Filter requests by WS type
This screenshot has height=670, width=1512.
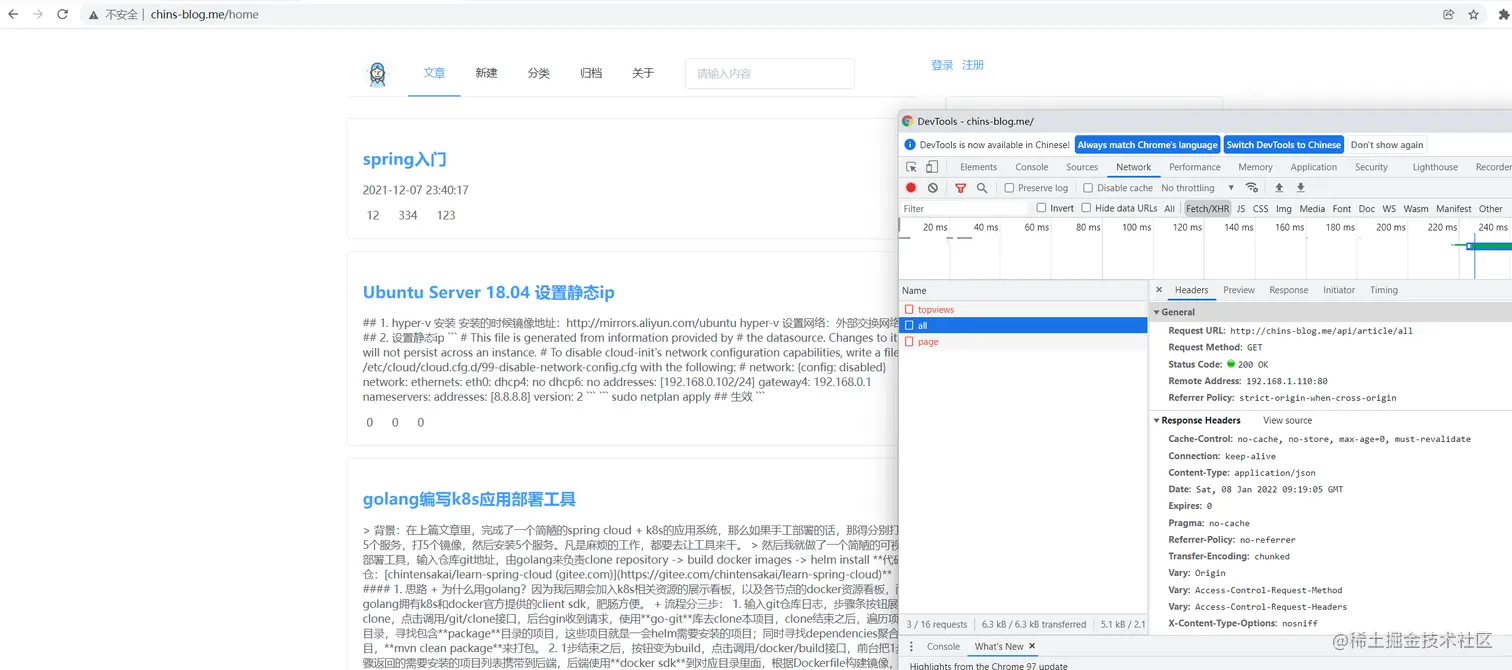tap(1389, 209)
